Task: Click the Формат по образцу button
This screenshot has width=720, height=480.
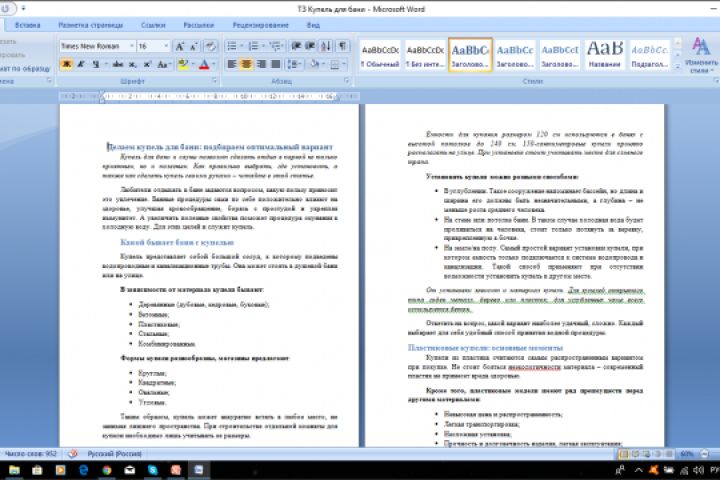Action: coord(24,68)
